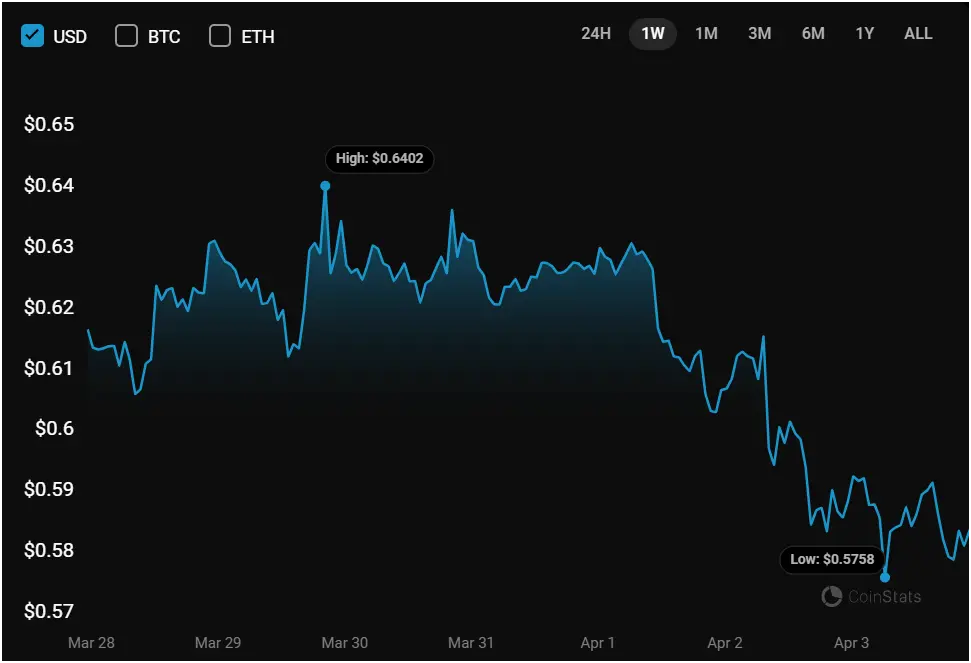Viewport: 971px width, 663px height.
Task: Click the $0.63 axis label
Action: (x=49, y=246)
